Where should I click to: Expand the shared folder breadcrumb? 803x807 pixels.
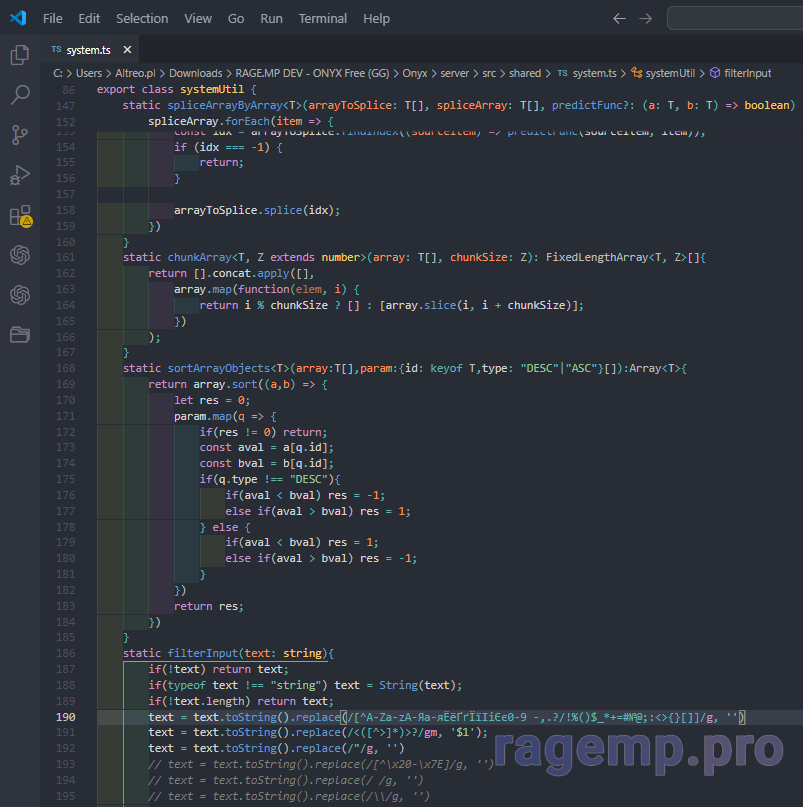[524, 73]
